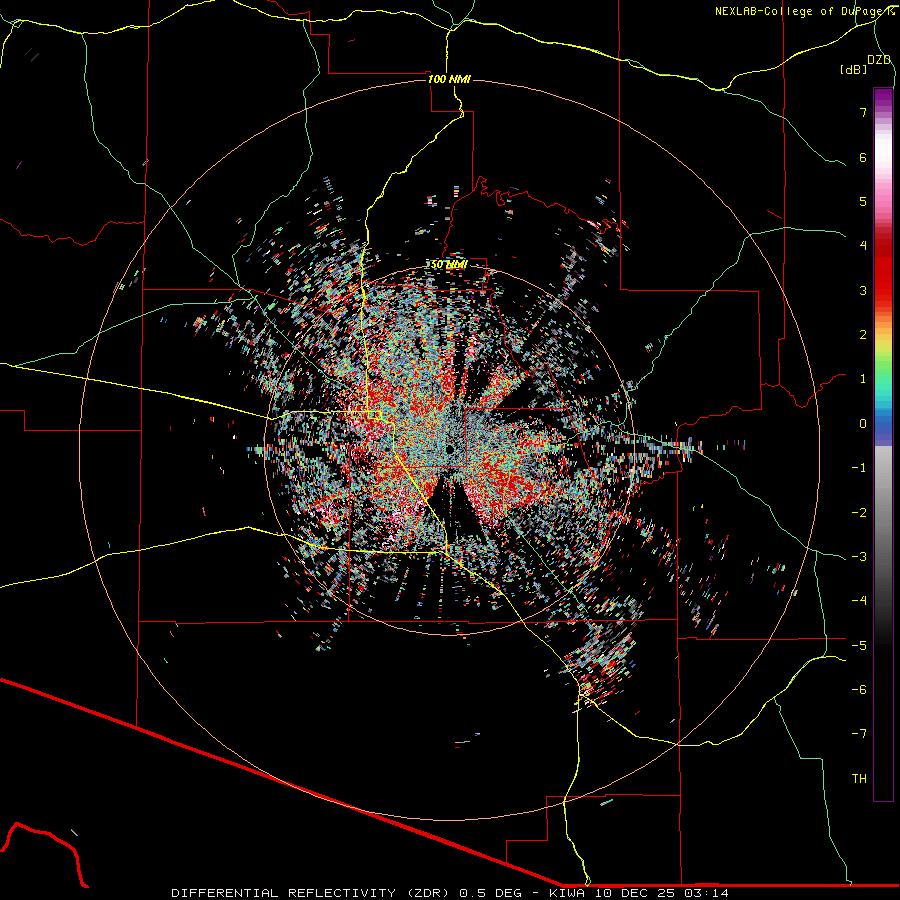Click the 100 NMI range ring label

pyautogui.click(x=449, y=79)
